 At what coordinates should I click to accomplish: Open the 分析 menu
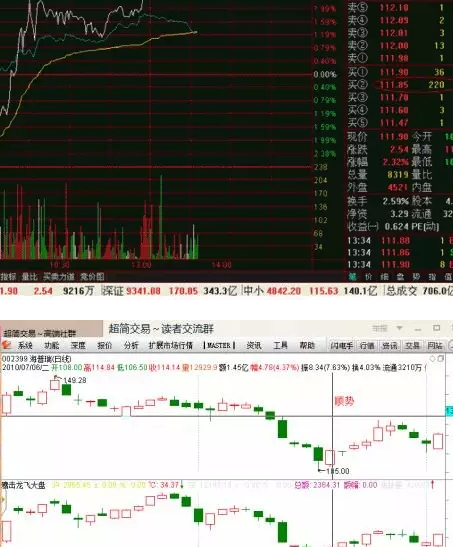click(131, 345)
